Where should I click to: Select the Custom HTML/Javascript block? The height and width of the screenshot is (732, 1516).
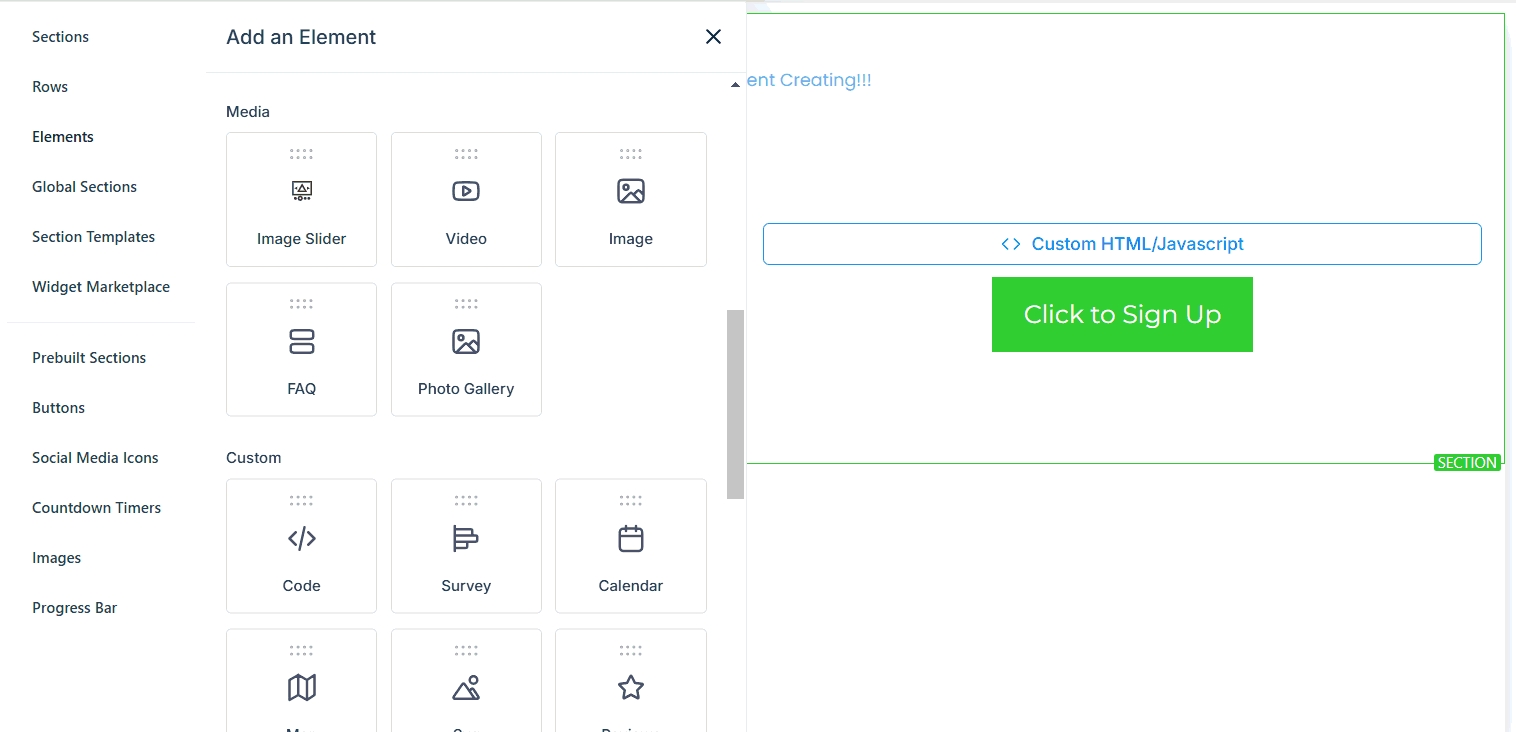(1122, 244)
